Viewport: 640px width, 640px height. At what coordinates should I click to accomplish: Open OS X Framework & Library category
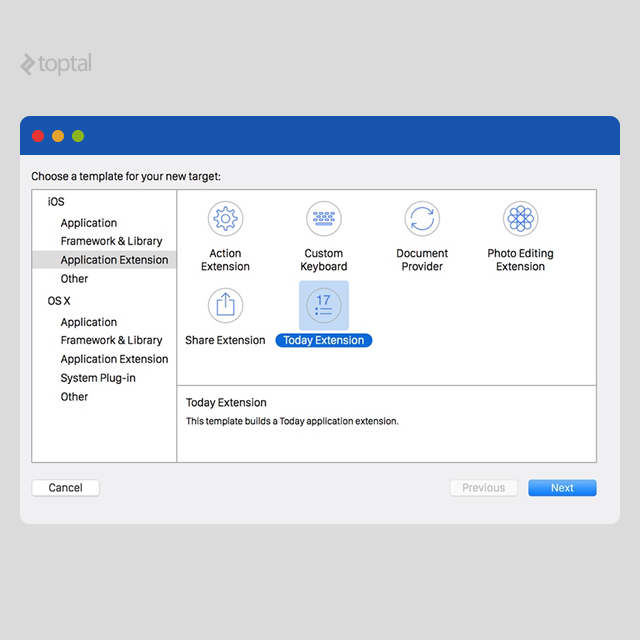coord(111,340)
